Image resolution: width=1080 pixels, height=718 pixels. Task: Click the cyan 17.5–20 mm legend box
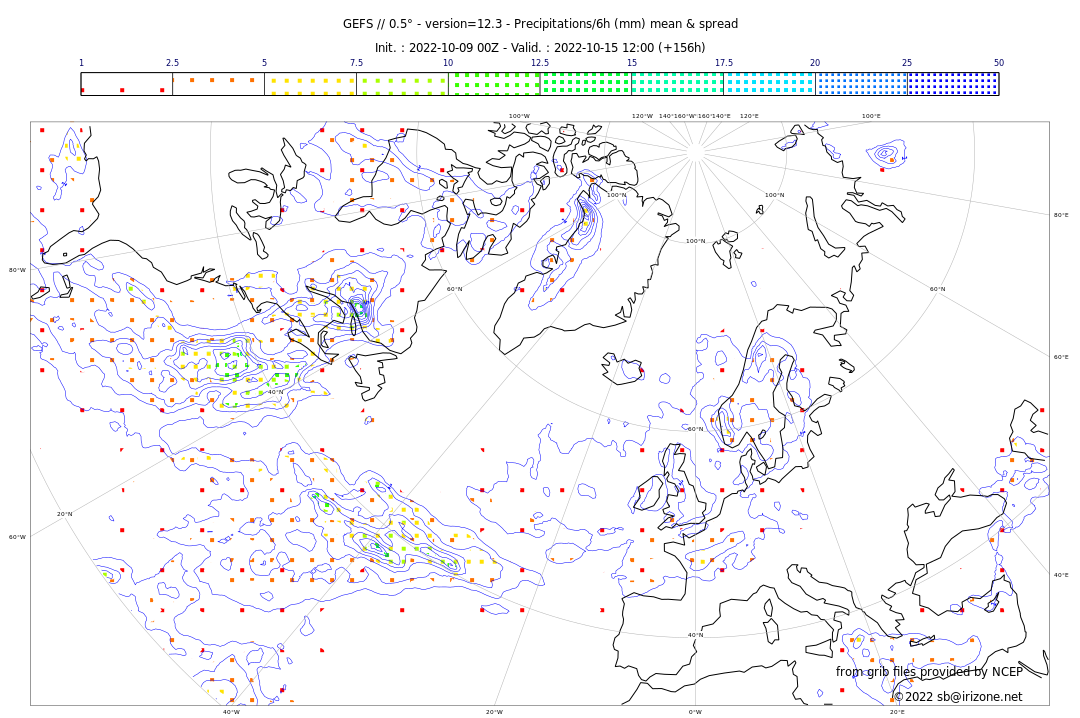(769, 84)
